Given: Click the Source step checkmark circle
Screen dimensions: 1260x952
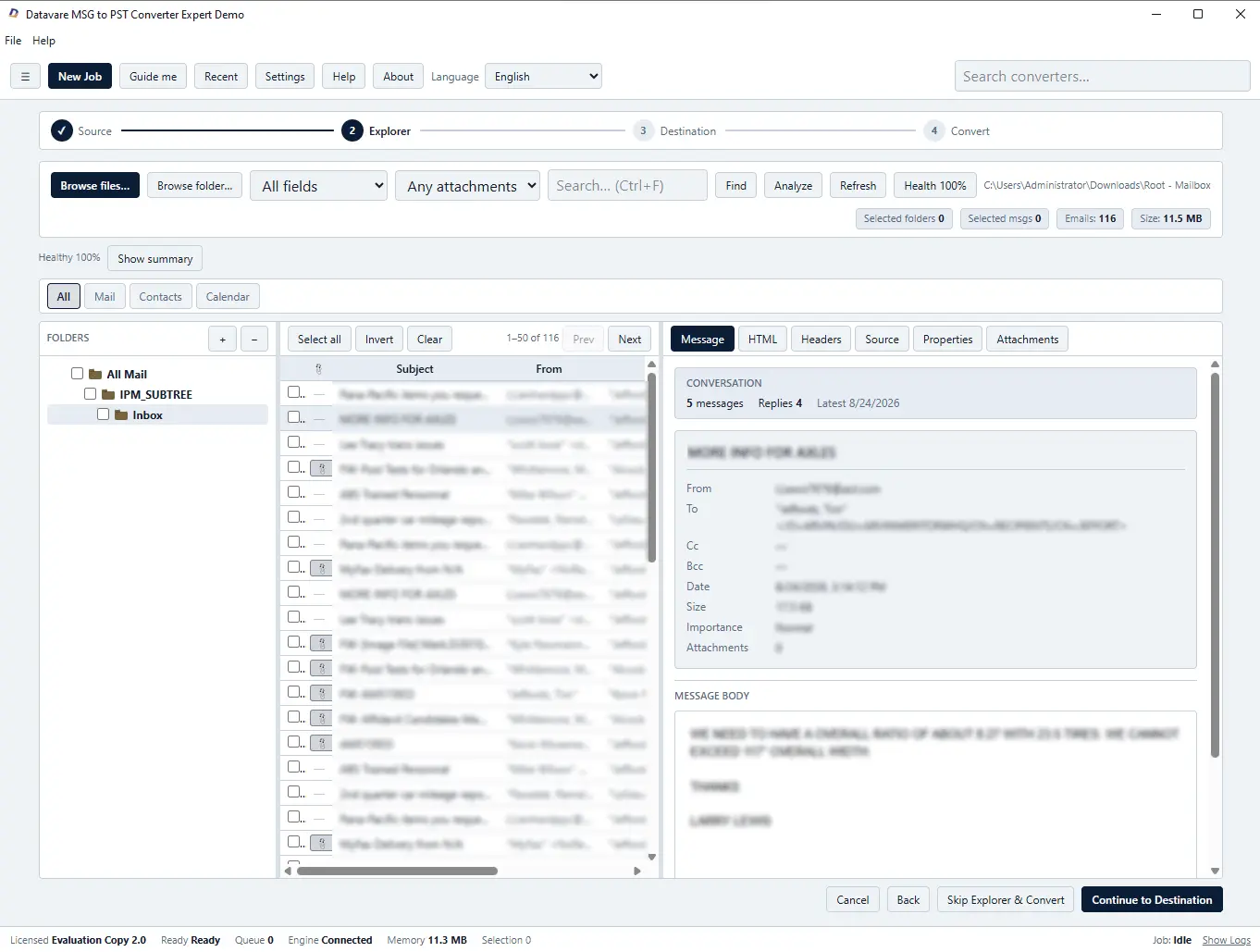Looking at the screenshot, I should pyautogui.click(x=62, y=131).
